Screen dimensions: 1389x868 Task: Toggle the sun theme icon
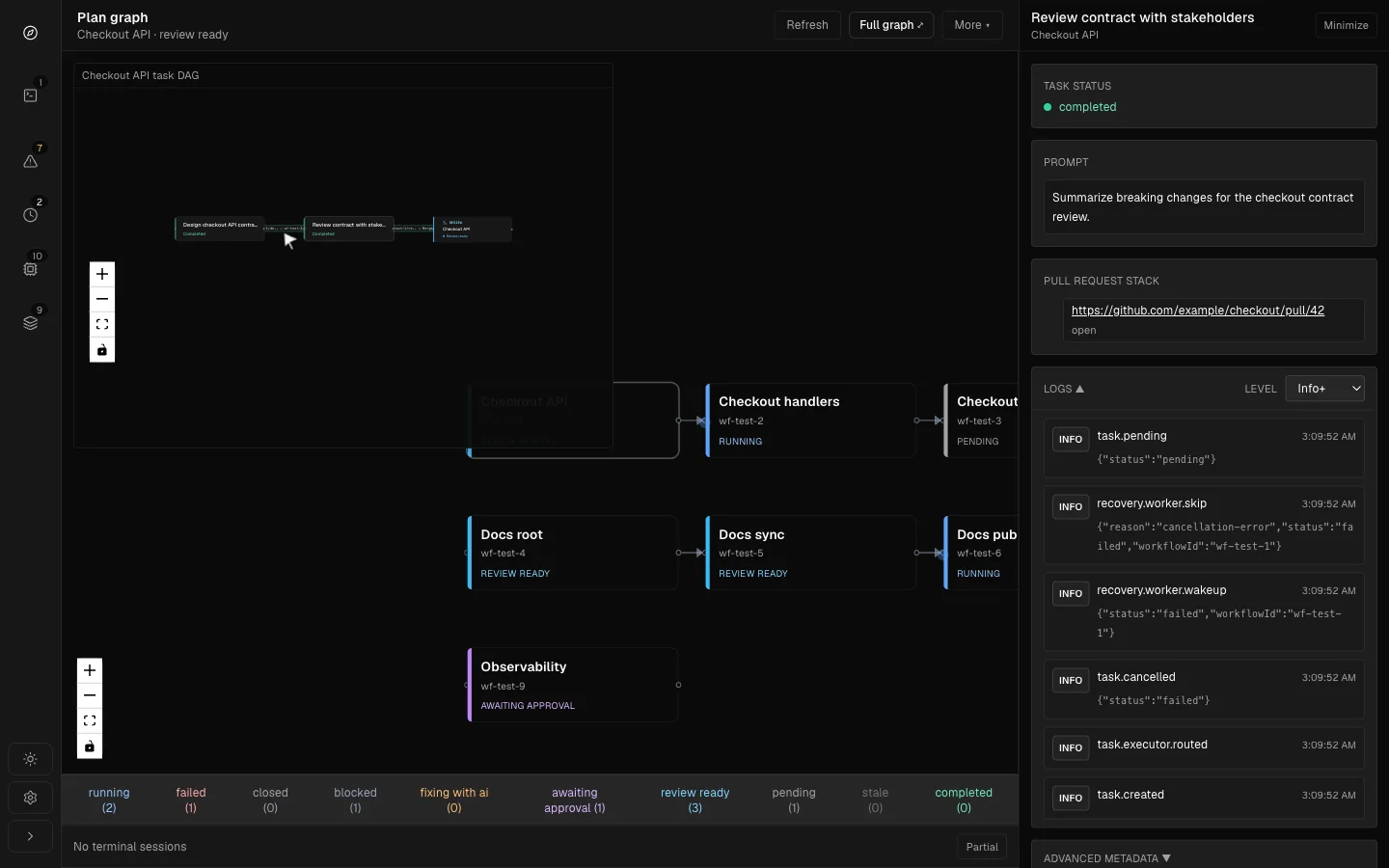[31, 759]
